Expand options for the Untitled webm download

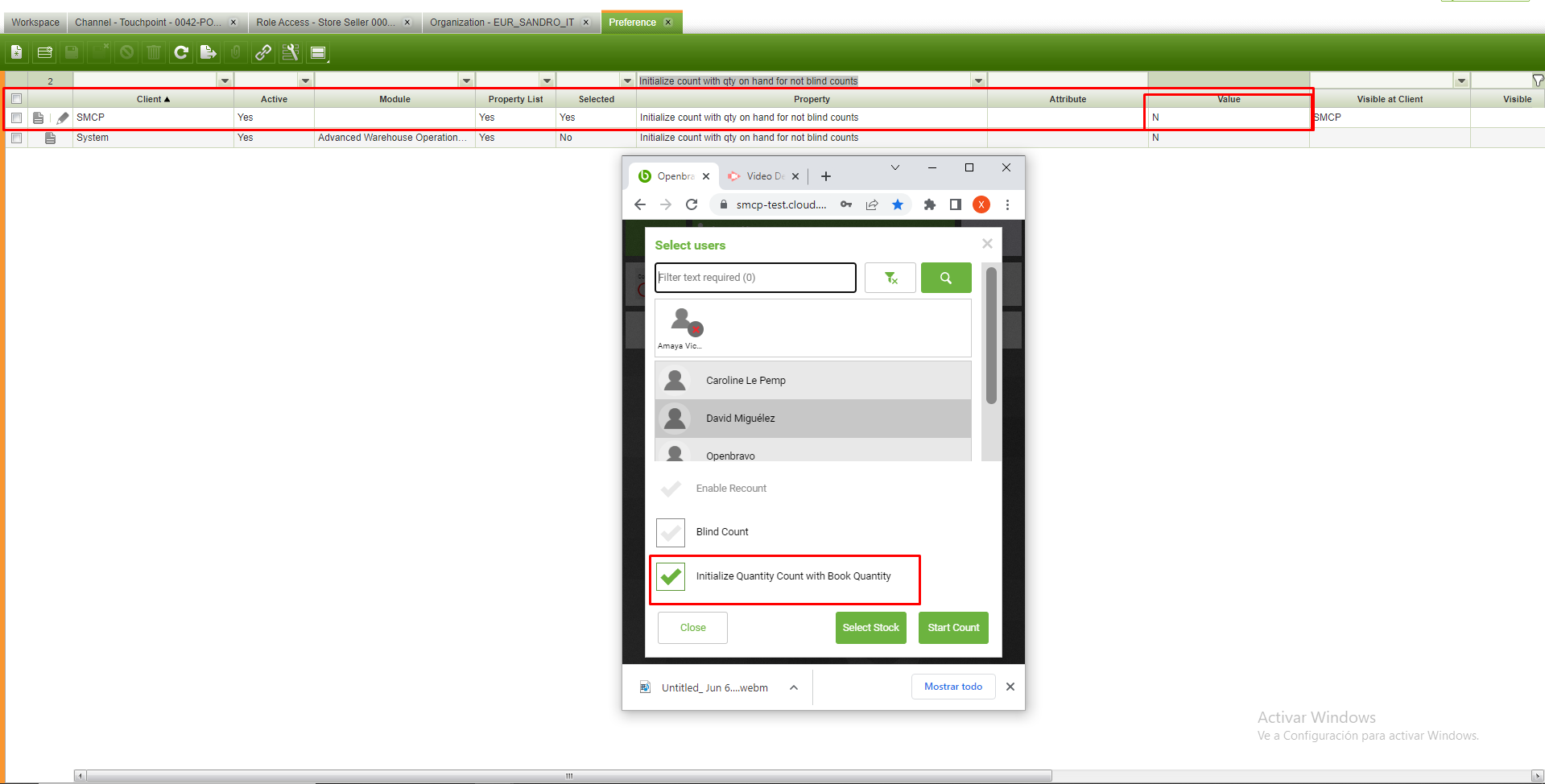(794, 687)
